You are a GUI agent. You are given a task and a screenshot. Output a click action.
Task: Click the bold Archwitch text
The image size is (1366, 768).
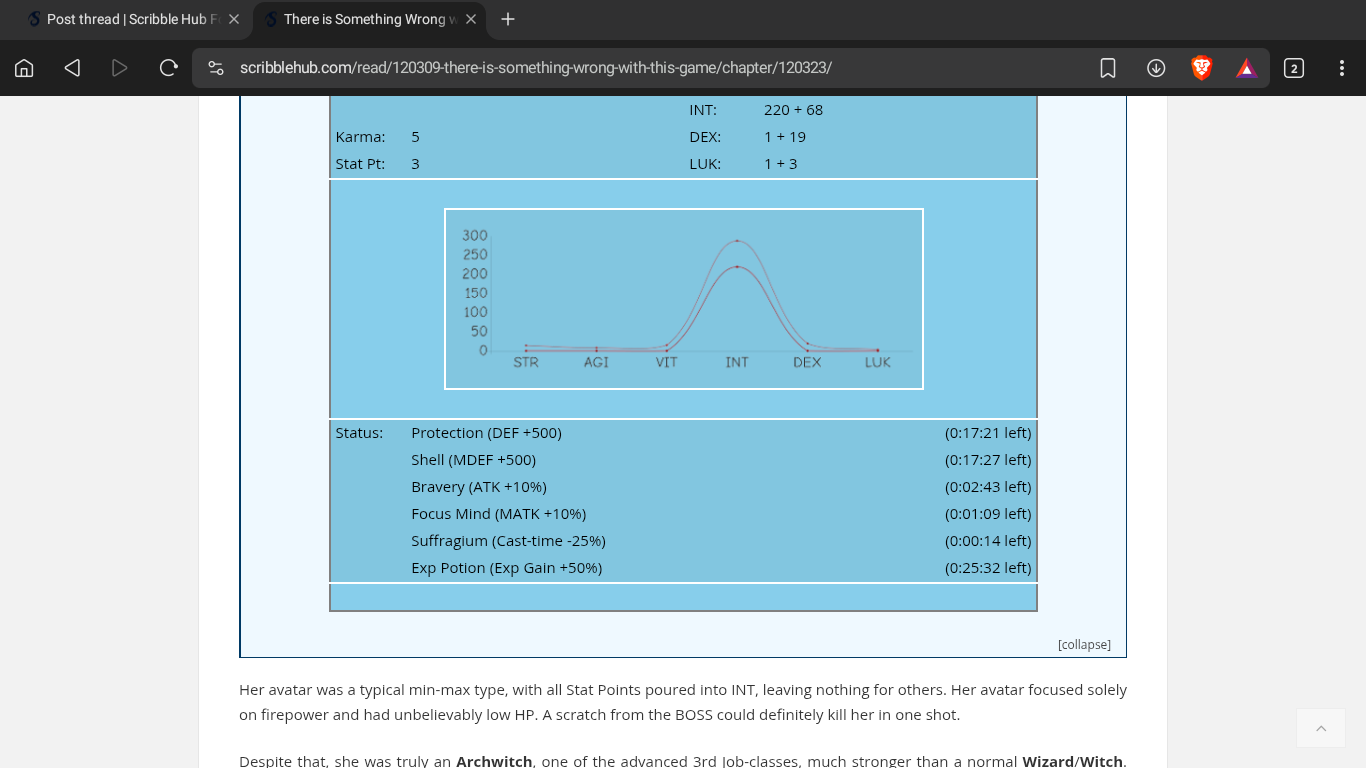pyautogui.click(x=494, y=761)
